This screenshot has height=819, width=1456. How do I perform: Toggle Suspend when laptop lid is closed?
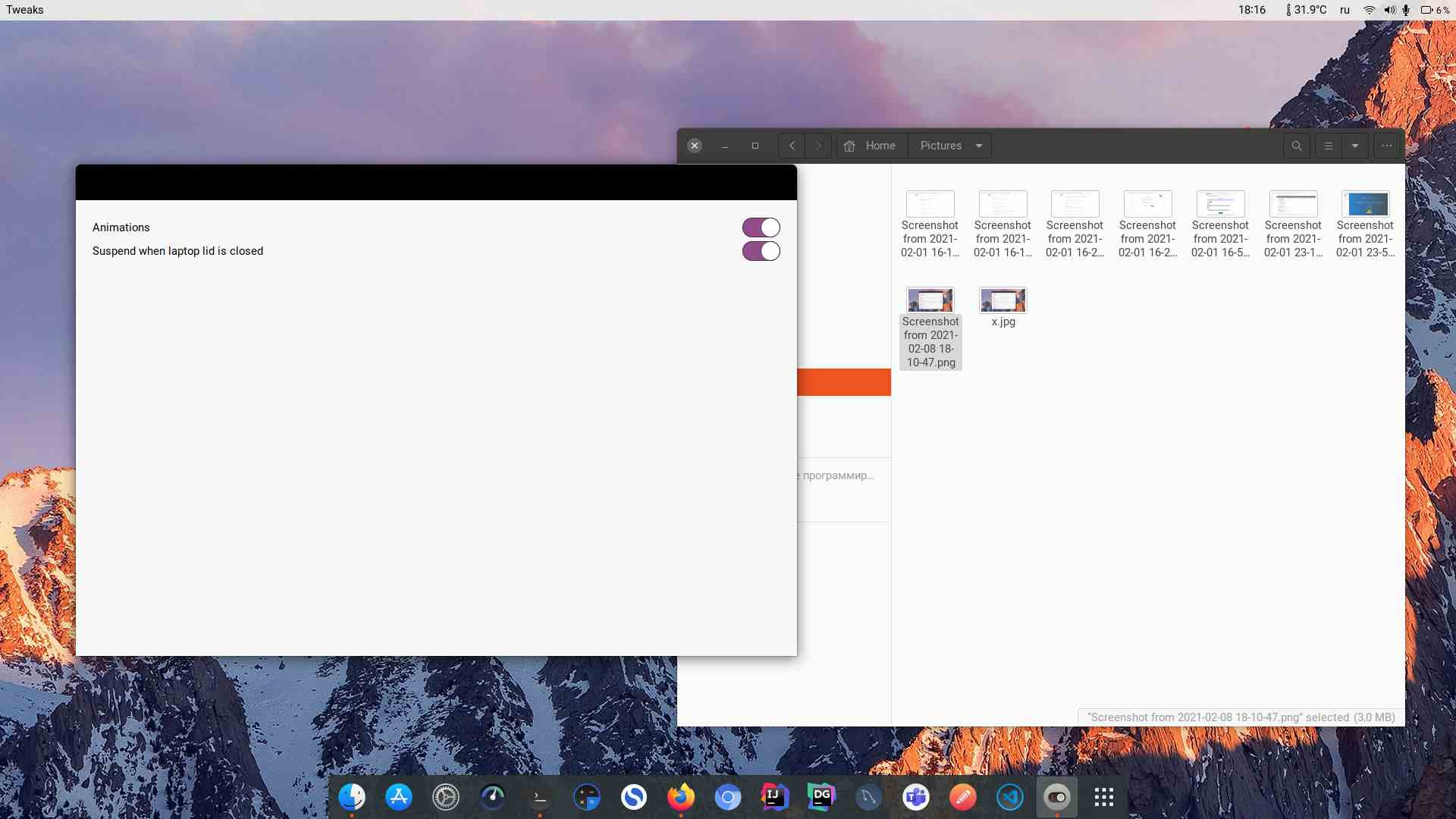(761, 251)
